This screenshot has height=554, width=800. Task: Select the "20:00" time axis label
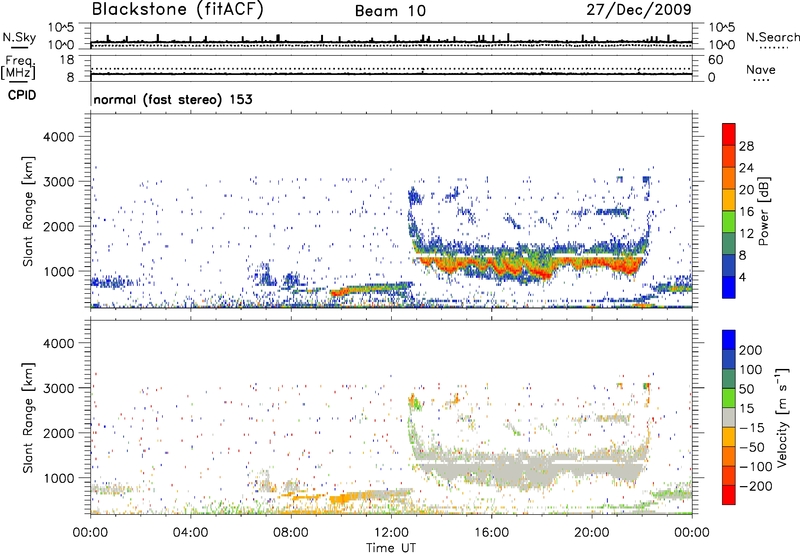[592, 533]
